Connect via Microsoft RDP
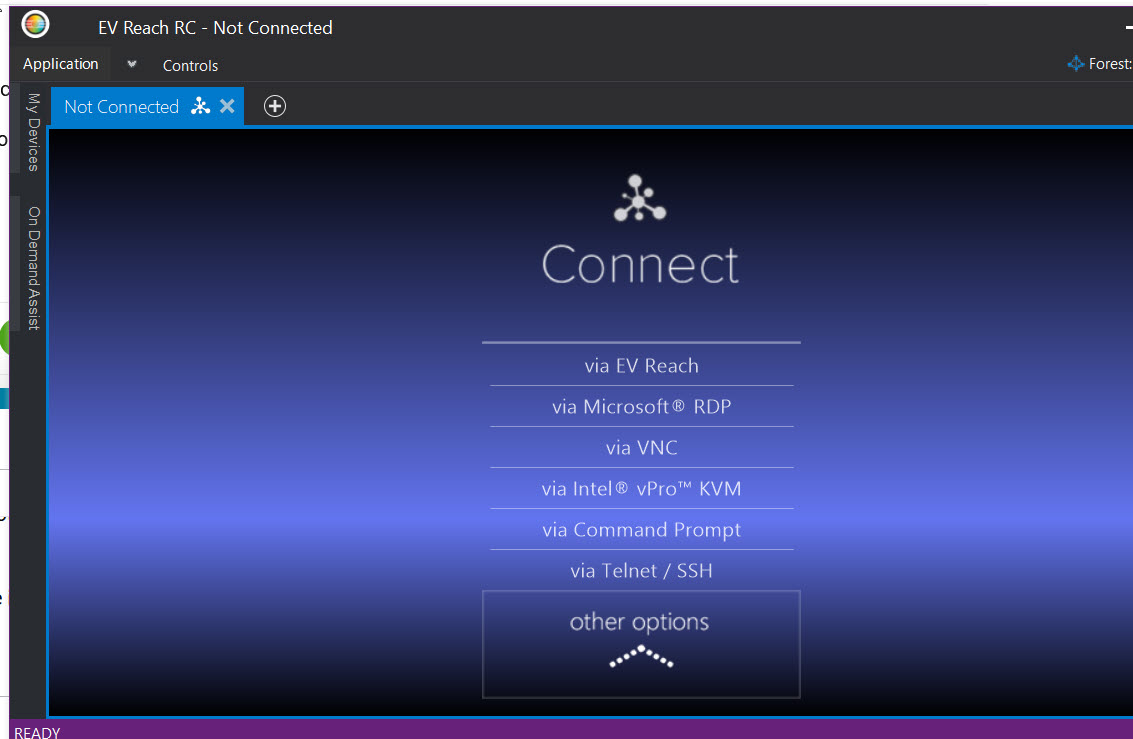1133x739 pixels. click(641, 407)
